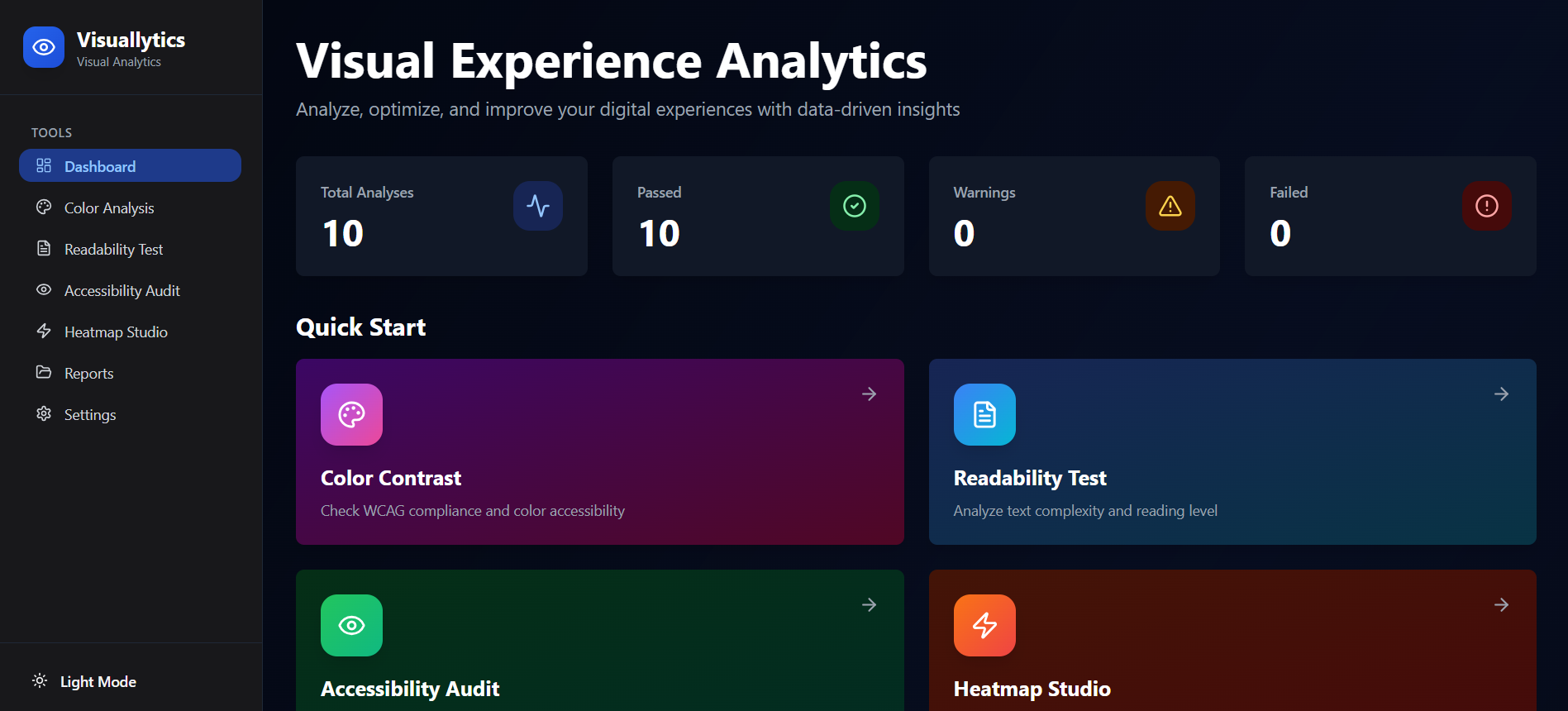Select Reports in the sidebar
This screenshot has width=1568, height=711.
[x=130, y=373]
